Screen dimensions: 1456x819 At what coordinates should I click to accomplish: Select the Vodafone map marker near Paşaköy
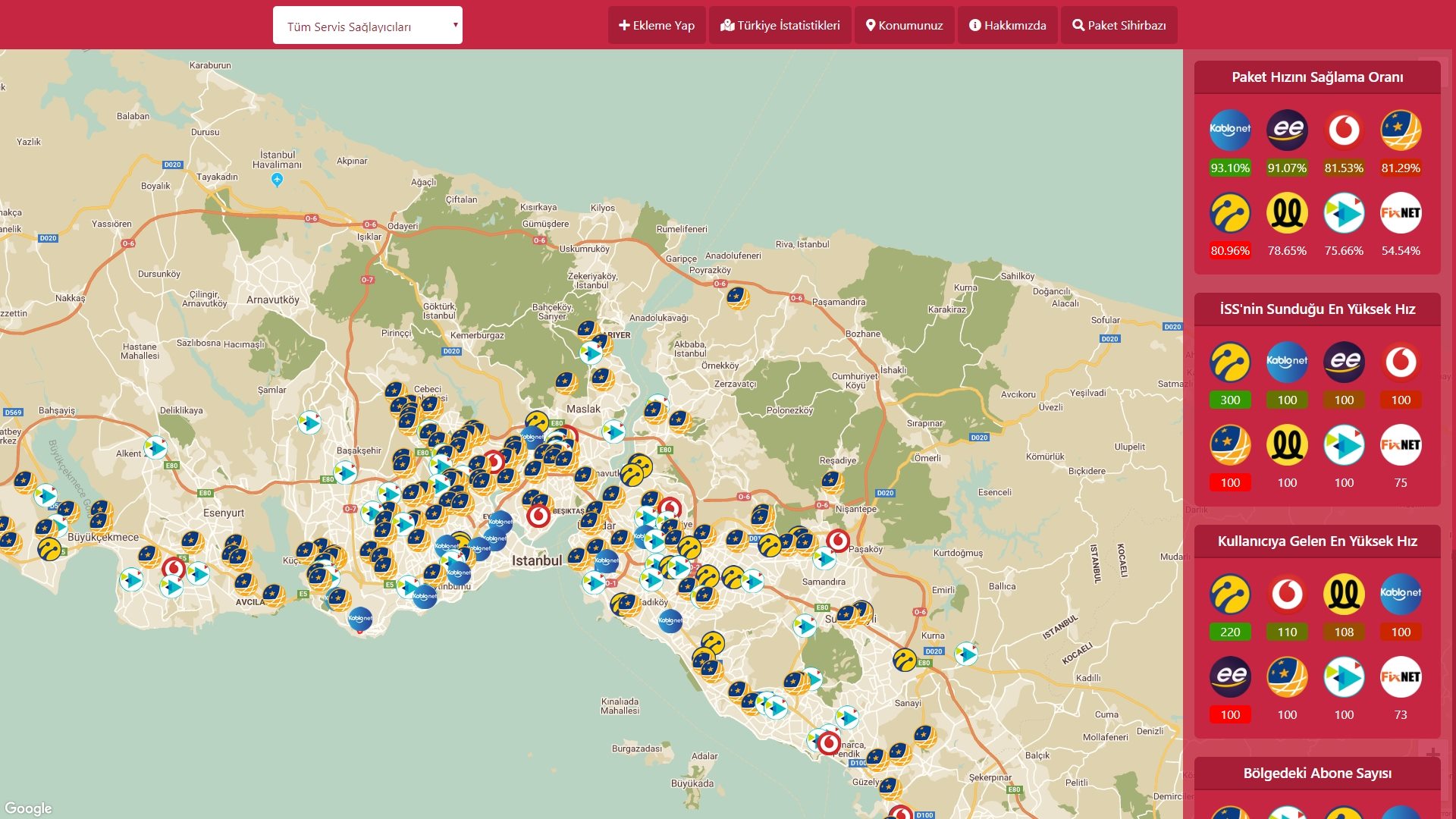[838, 541]
